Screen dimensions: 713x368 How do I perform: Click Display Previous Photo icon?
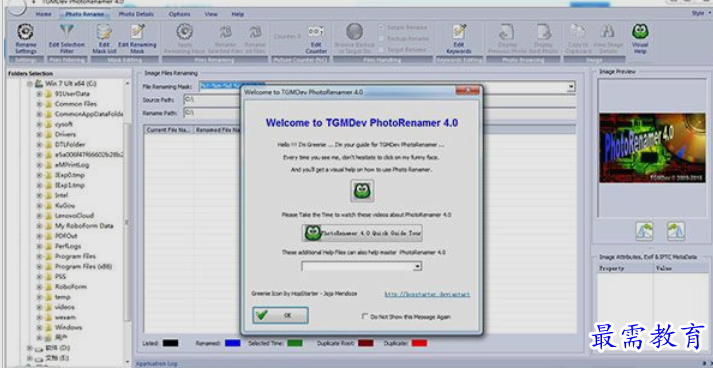pyautogui.click(x=506, y=32)
